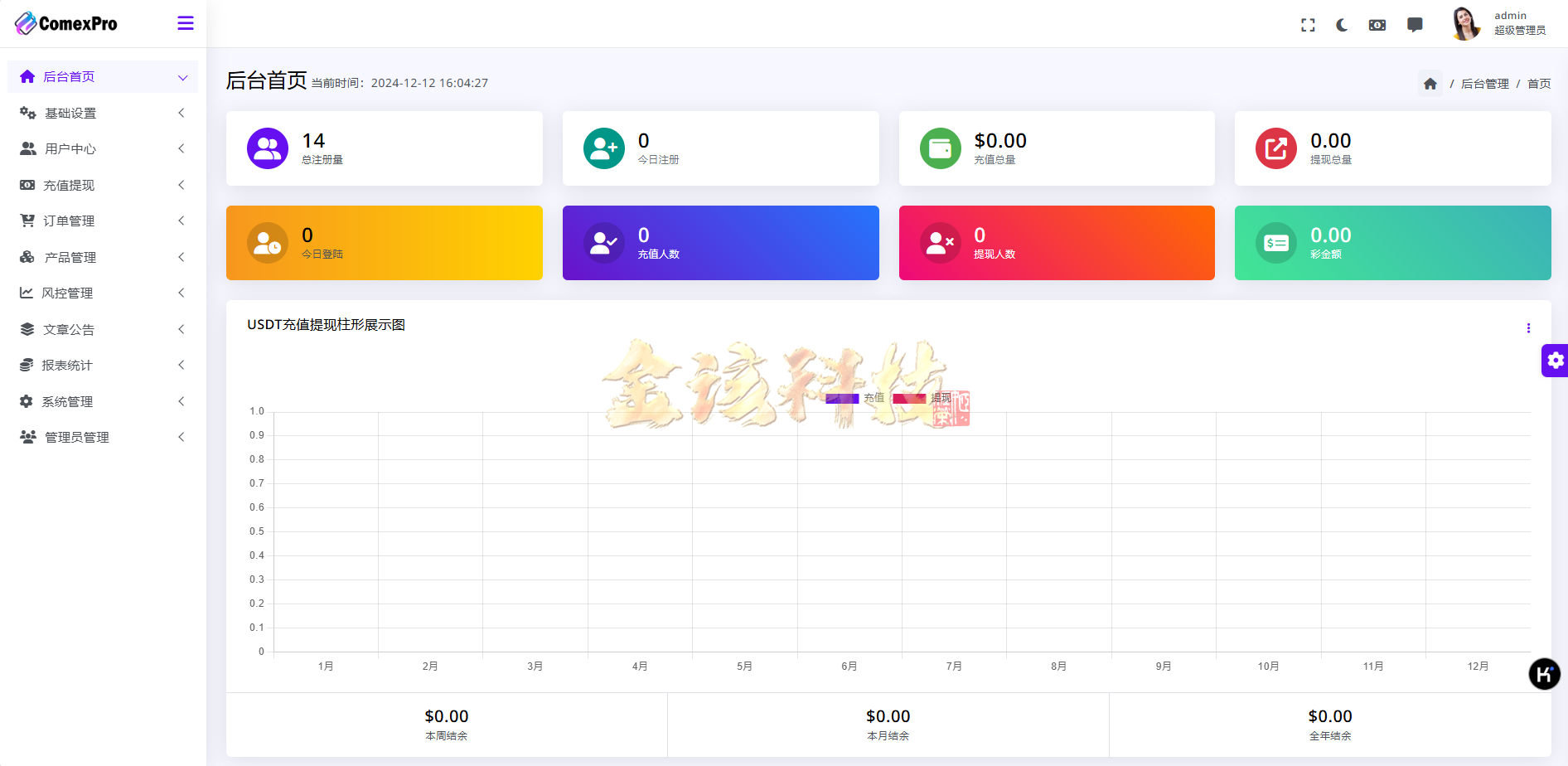Collapse the 后台首页 menu section
Image resolution: width=1568 pixels, height=766 pixels.
pyautogui.click(x=182, y=76)
